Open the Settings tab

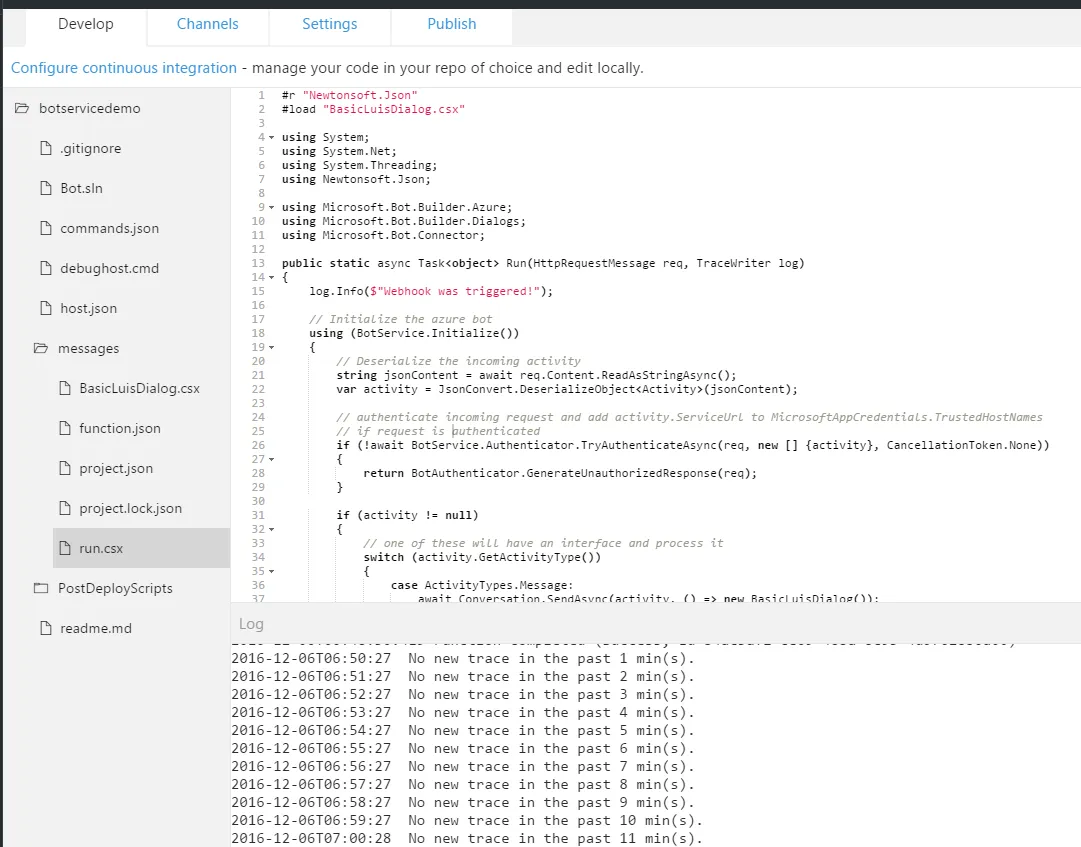tap(330, 24)
